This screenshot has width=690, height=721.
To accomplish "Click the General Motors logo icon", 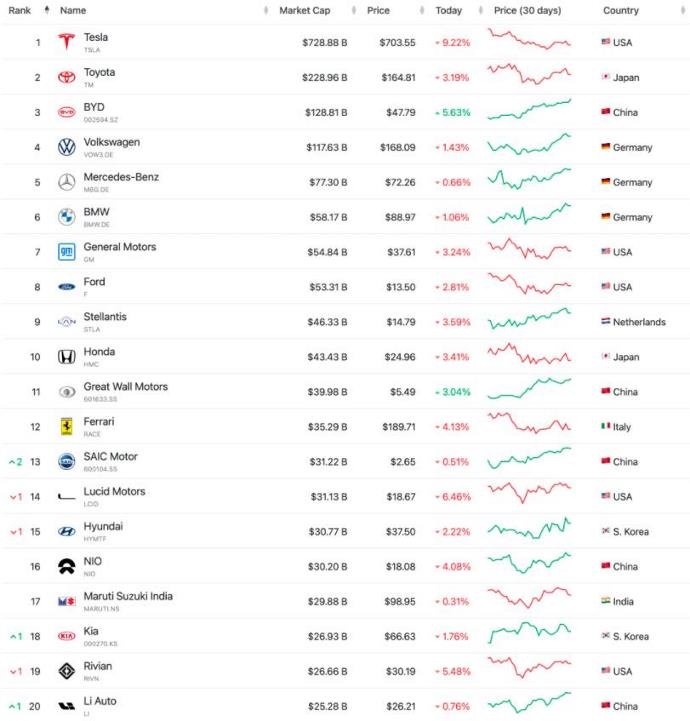I will click(x=67, y=252).
